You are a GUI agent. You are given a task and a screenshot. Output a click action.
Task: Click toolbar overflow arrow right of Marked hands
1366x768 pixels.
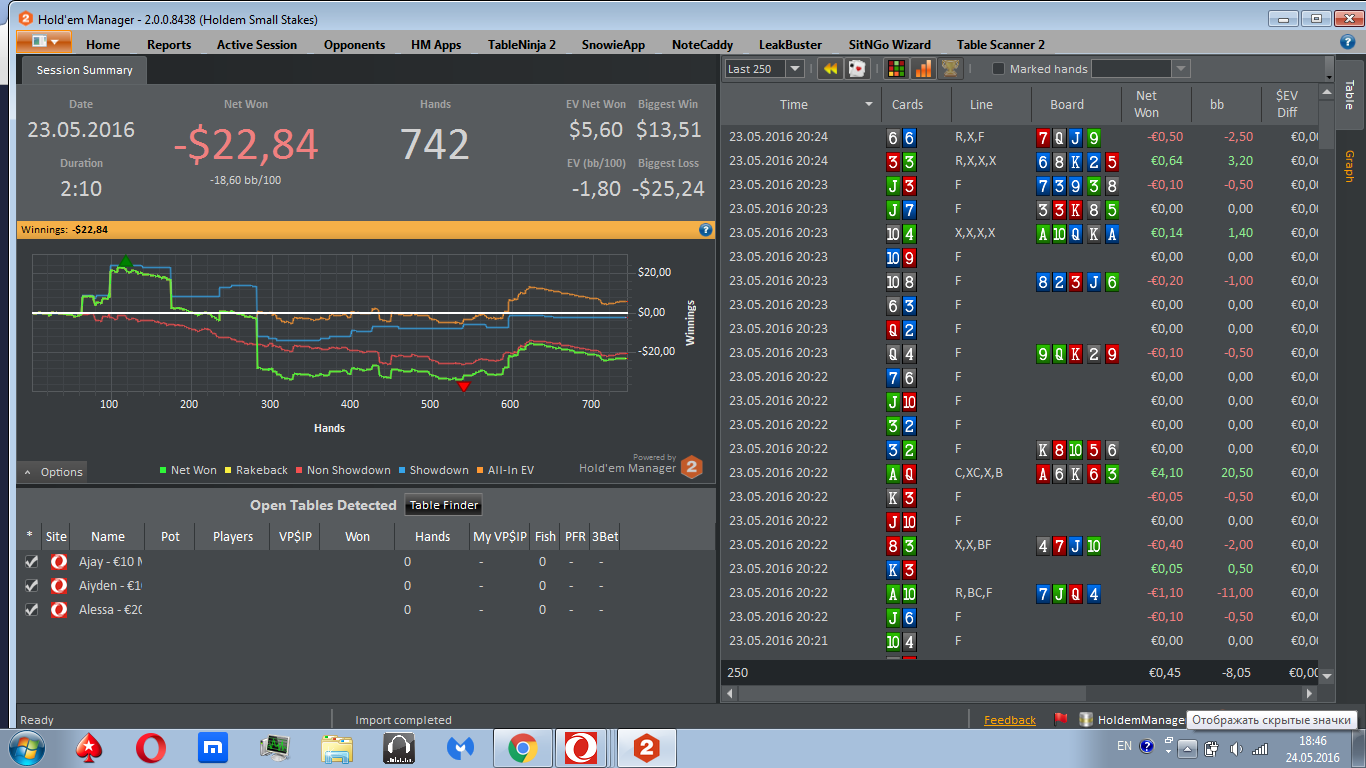(x=1328, y=69)
